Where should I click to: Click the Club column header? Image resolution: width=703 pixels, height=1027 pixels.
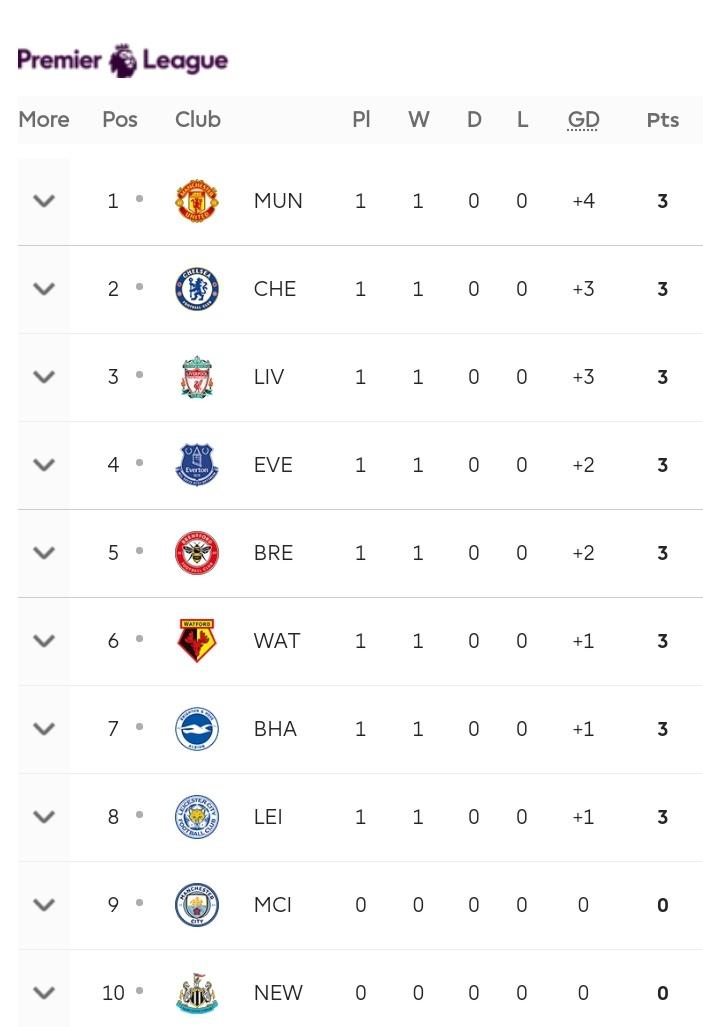coord(198,119)
